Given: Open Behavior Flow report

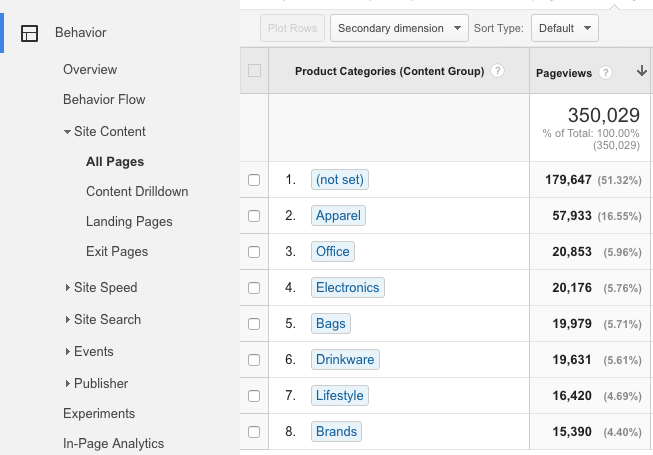Looking at the screenshot, I should (x=104, y=99).
